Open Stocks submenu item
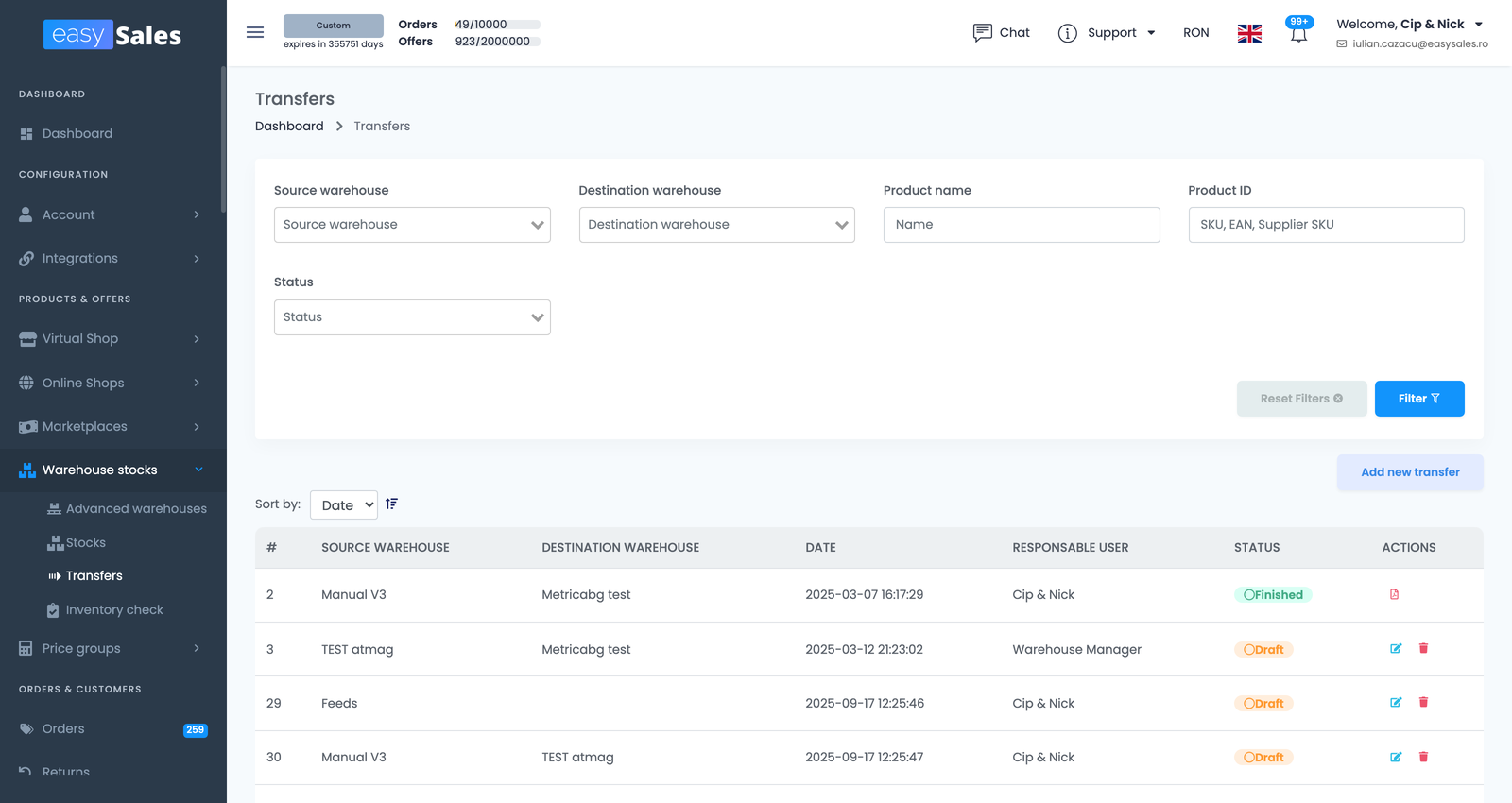 point(77,542)
